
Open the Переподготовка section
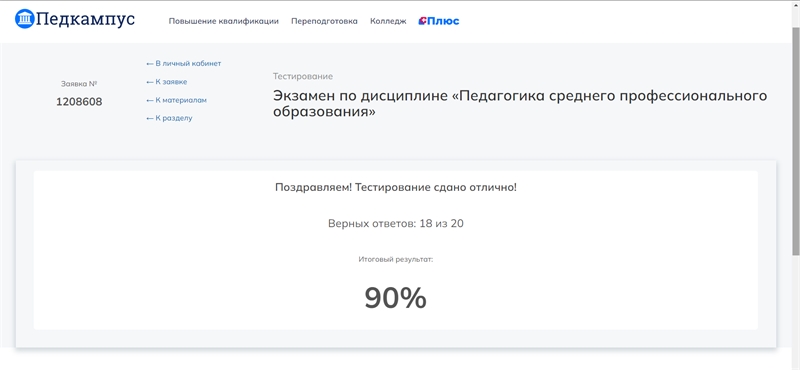pyautogui.click(x=324, y=21)
